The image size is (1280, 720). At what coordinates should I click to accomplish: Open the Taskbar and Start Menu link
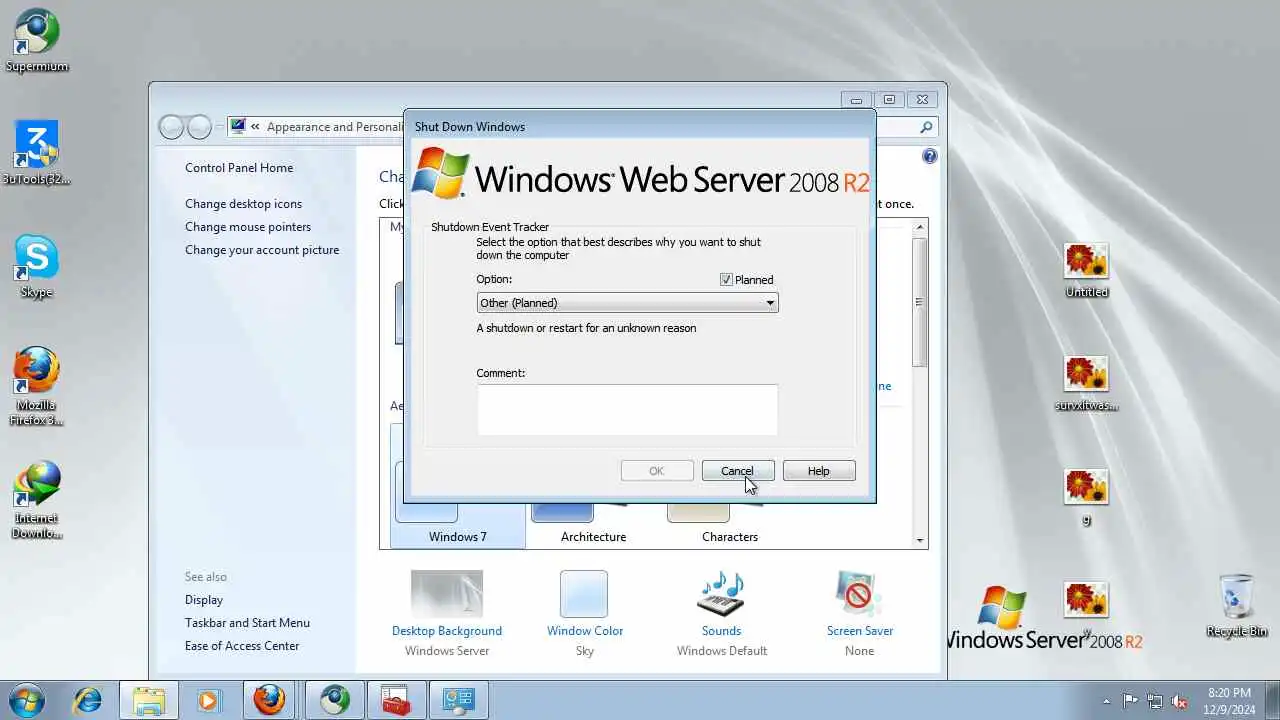(247, 623)
